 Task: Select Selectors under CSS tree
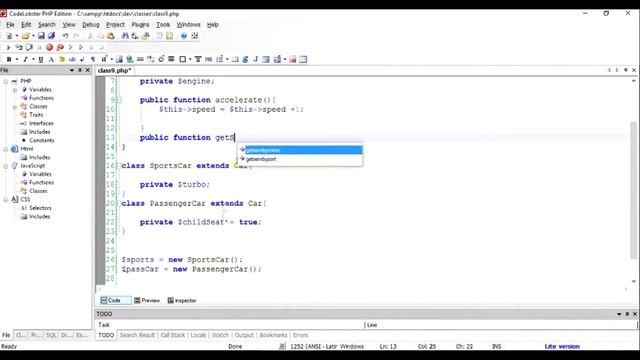click(40, 208)
